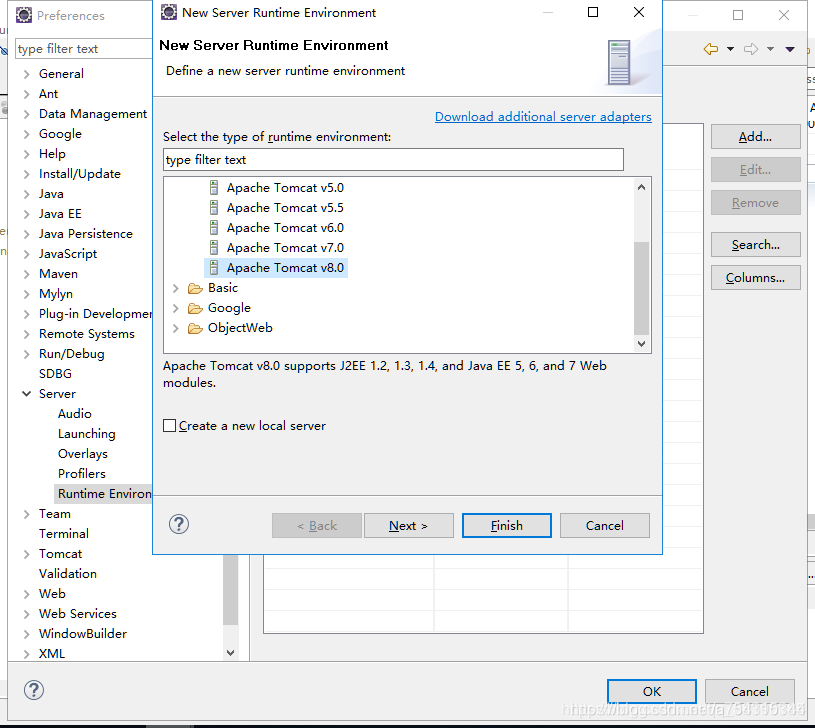Expand the Tomcat preferences node
Image resolution: width=815 pixels, height=728 pixels.
pyautogui.click(x=27, y=554)
